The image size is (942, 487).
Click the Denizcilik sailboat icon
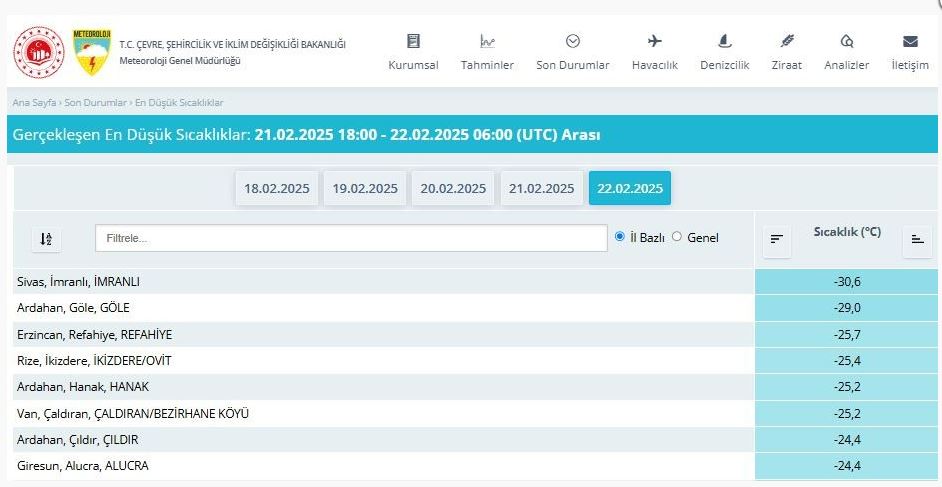[725, 42]
